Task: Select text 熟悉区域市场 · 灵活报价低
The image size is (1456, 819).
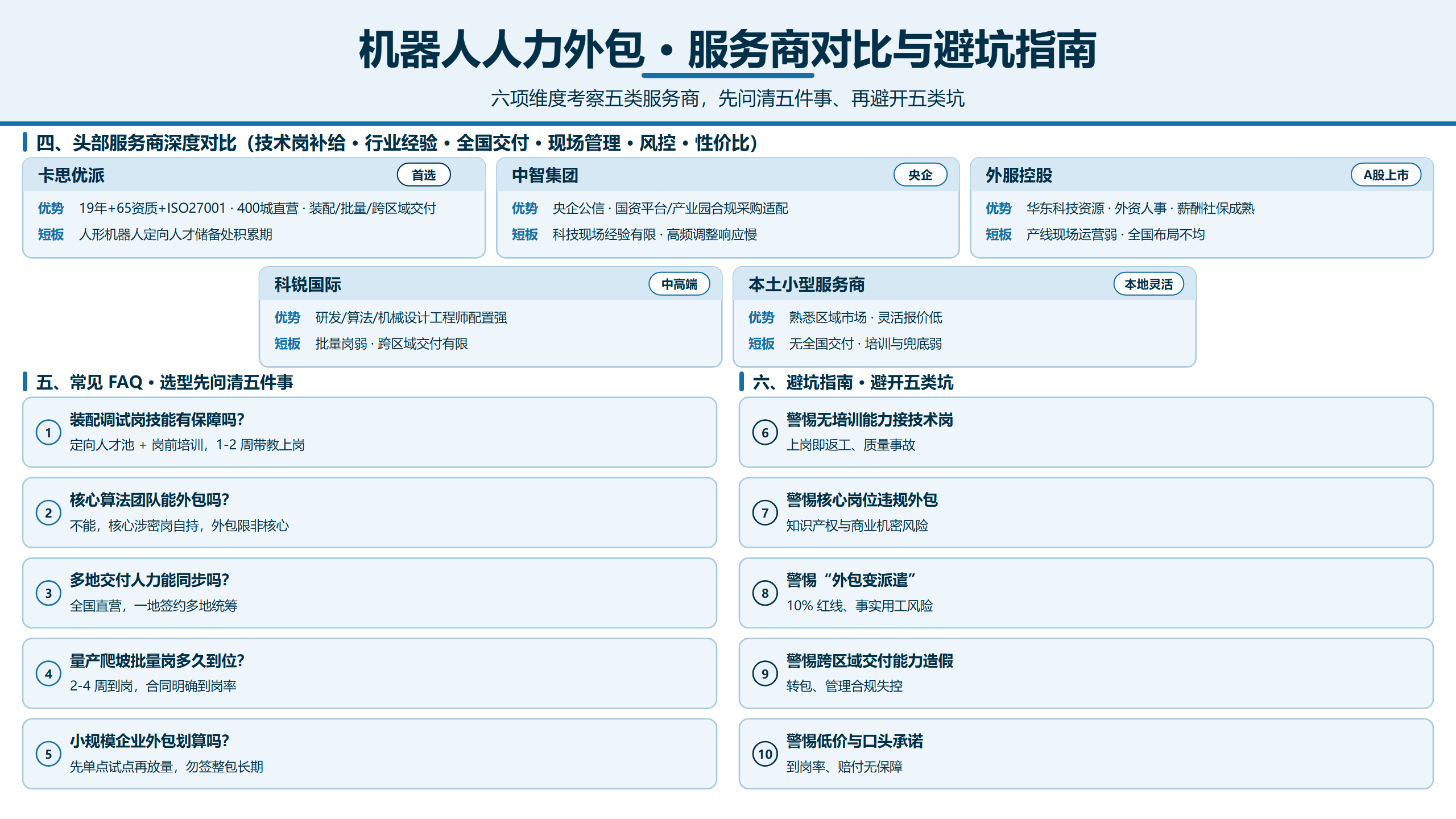Action: tap(866, 317)
